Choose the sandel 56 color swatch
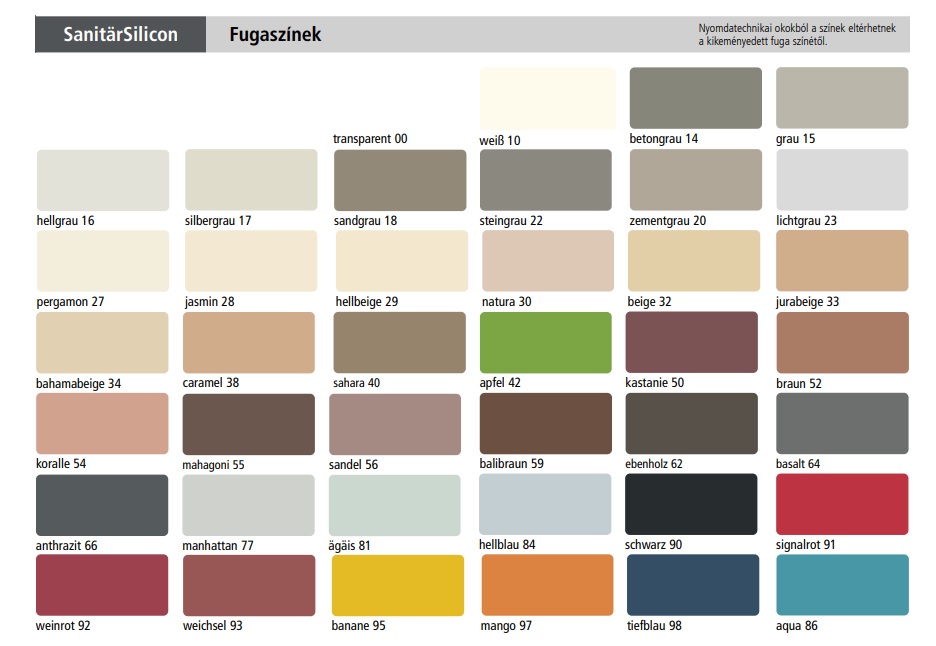Viewport: 936px width, 646px height. [x=395, y=424]
